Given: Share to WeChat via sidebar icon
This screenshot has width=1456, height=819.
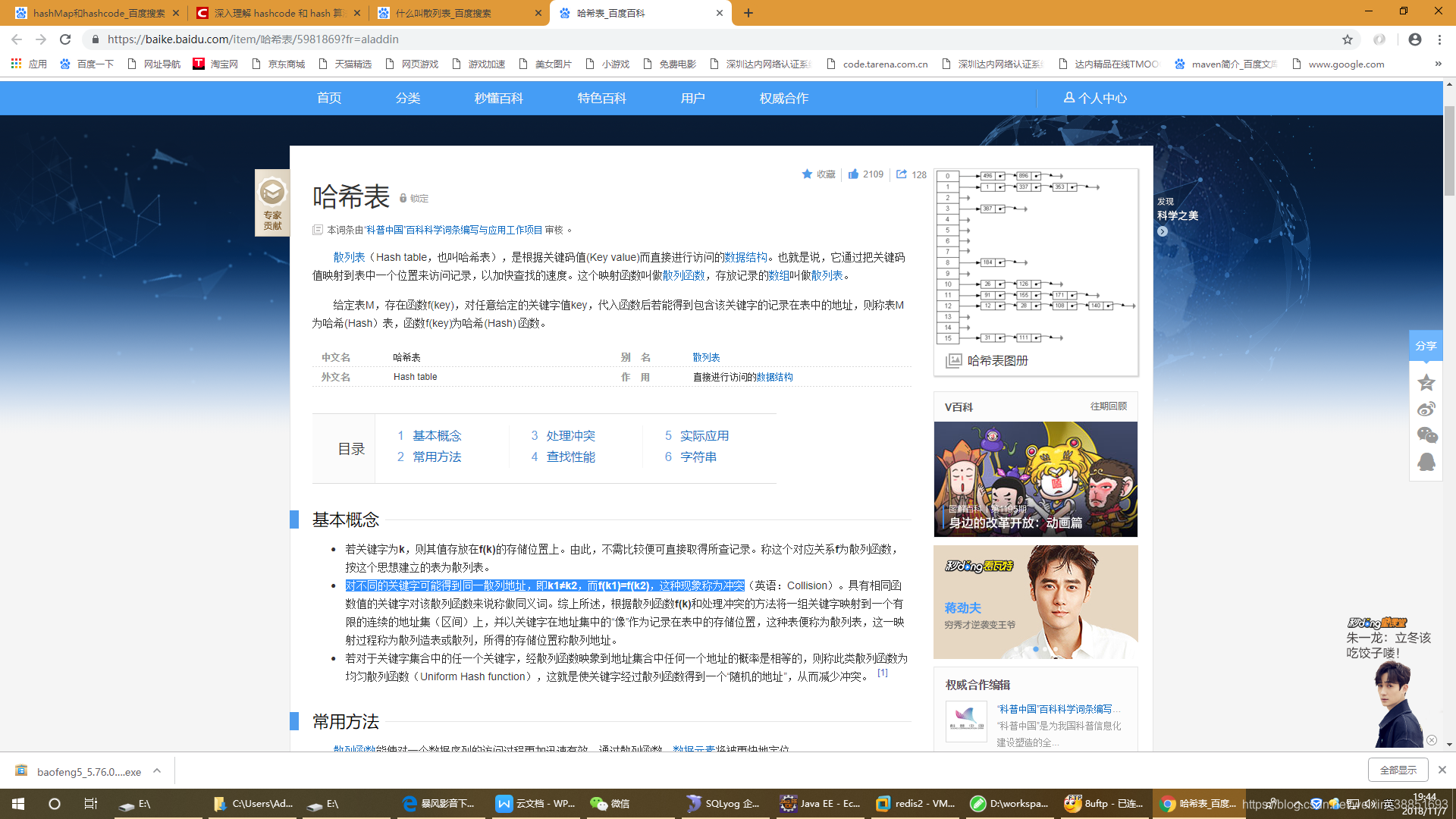Looking at the screenshot, I should 1426,435.
